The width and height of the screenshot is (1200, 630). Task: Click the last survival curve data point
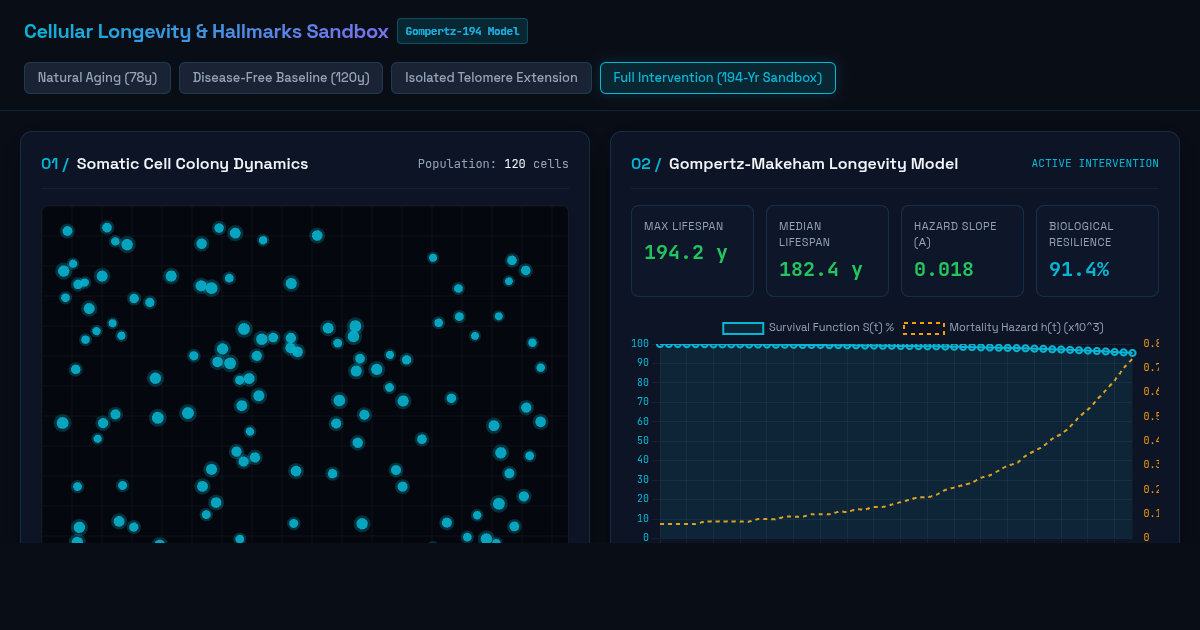[x=1132, y=352]
